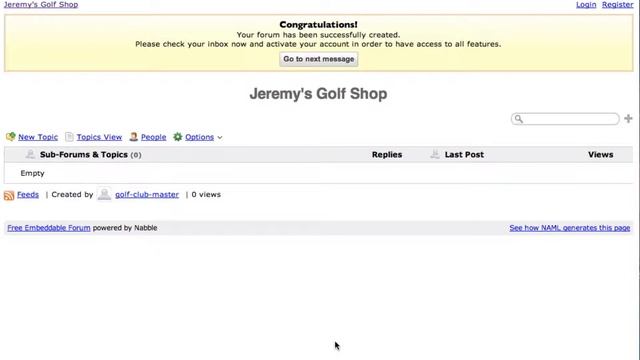
Task: Click the RSS feed icon
Action: click(9, 195)
